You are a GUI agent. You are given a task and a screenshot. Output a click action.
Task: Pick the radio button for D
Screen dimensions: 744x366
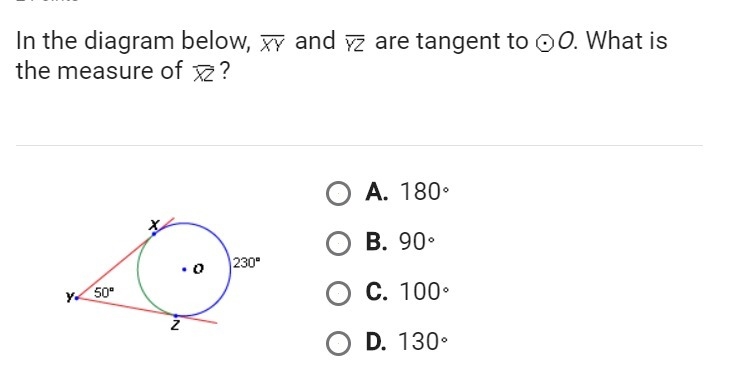pos(338,344)
